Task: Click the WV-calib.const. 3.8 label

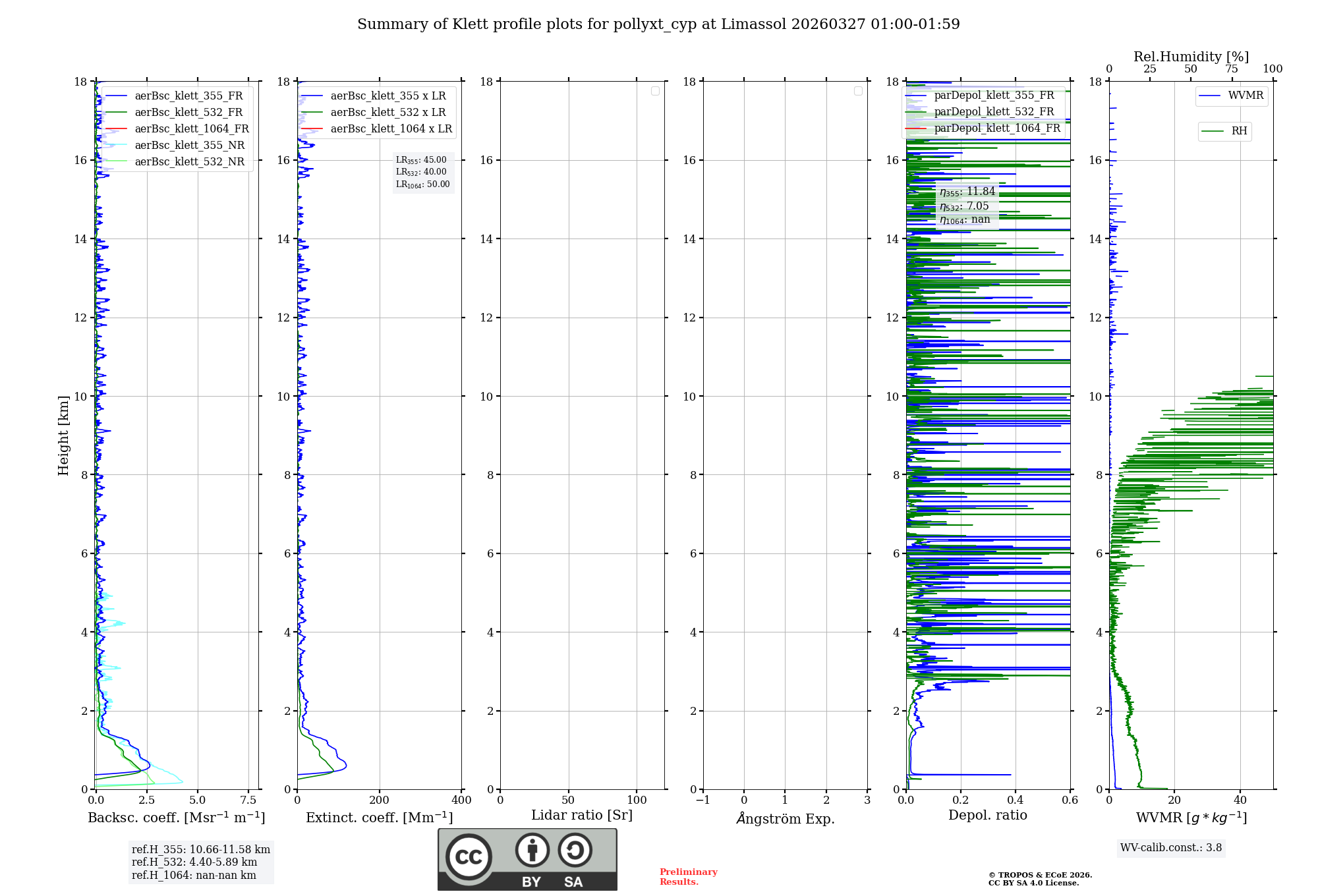Action: click(1170, 848)
